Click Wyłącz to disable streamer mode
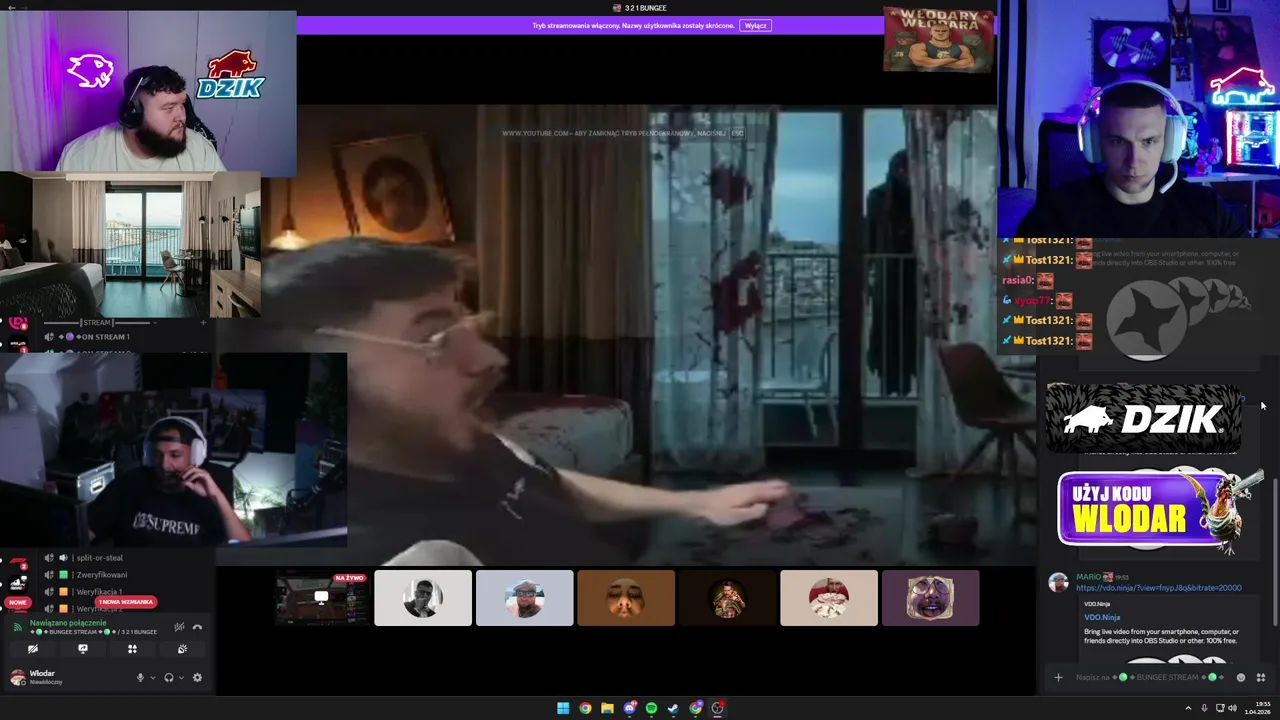The height and width of the screenshot is (720, 1280). (756, 26)
